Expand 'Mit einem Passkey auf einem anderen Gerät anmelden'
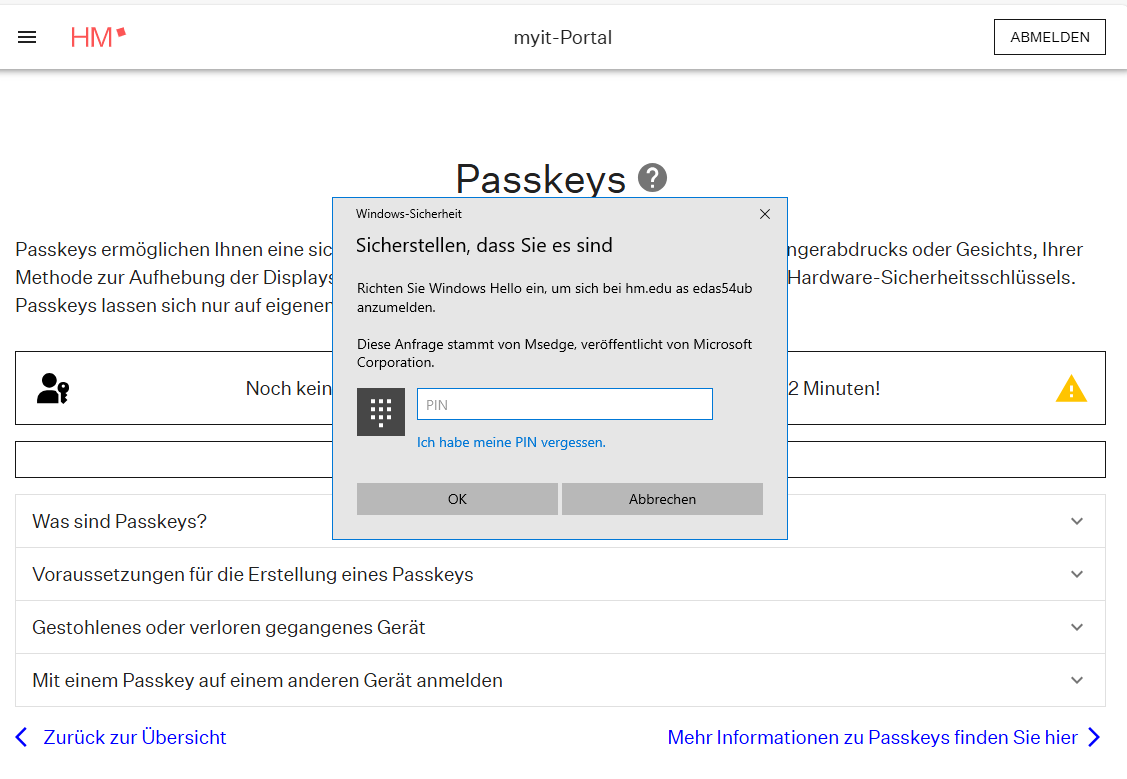The image size is (1127, 779). point(1076,680)
